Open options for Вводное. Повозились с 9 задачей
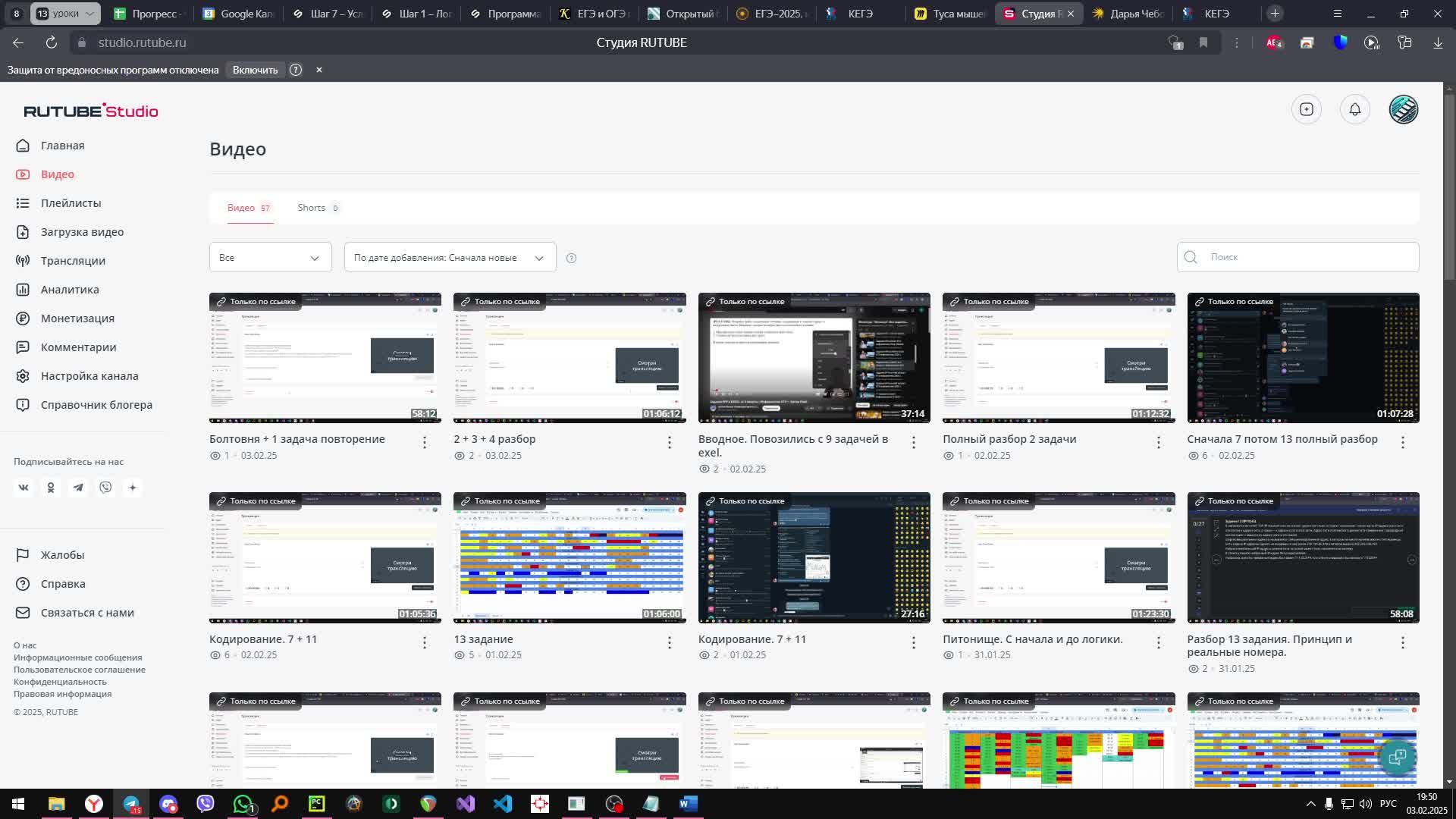1456x819 pixels. [914, 442]
